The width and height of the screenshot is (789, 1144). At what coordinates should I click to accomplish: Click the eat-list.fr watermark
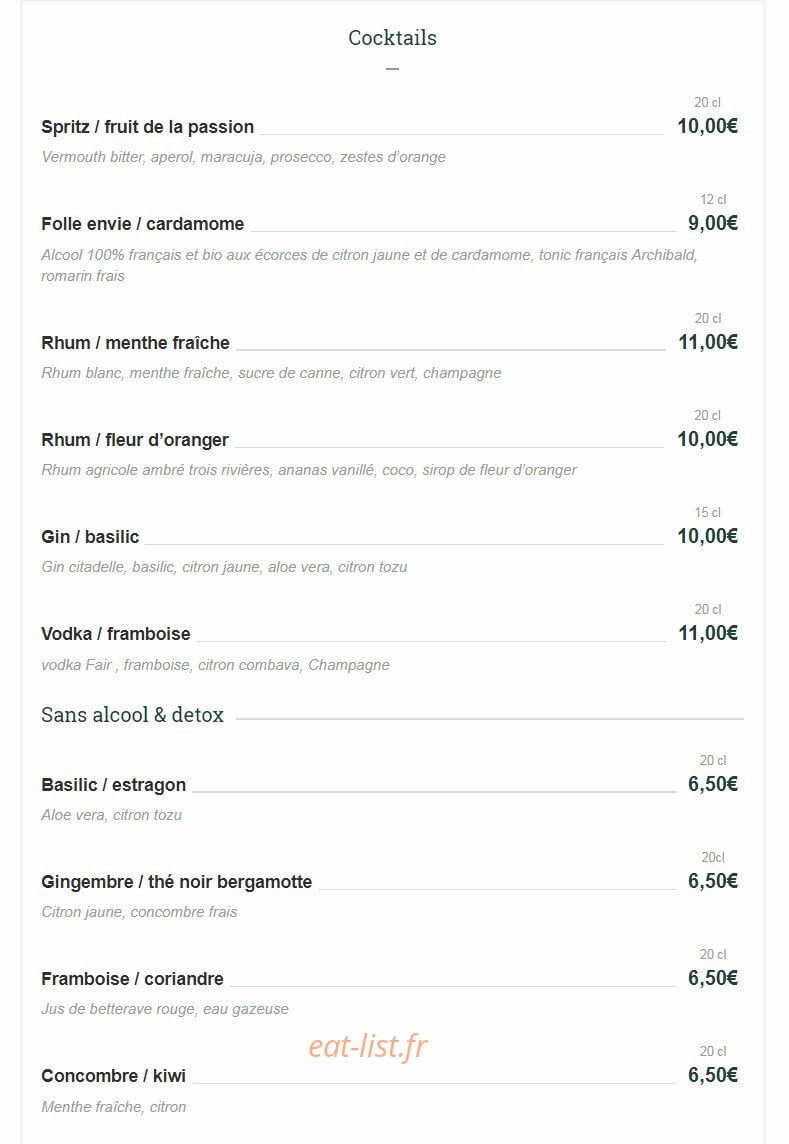[x=367, y=1046]
